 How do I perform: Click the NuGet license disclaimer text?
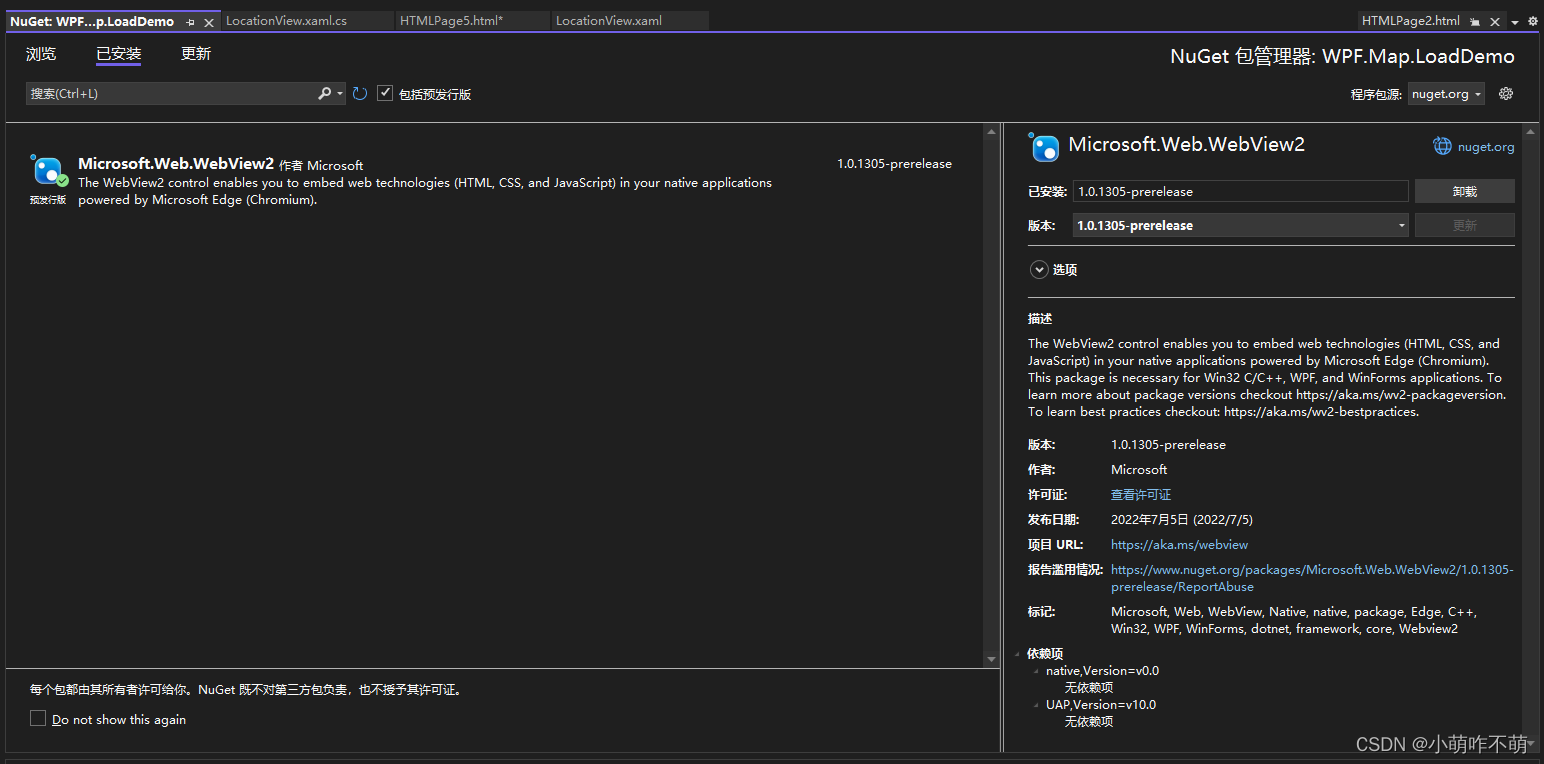coord(246,690)
